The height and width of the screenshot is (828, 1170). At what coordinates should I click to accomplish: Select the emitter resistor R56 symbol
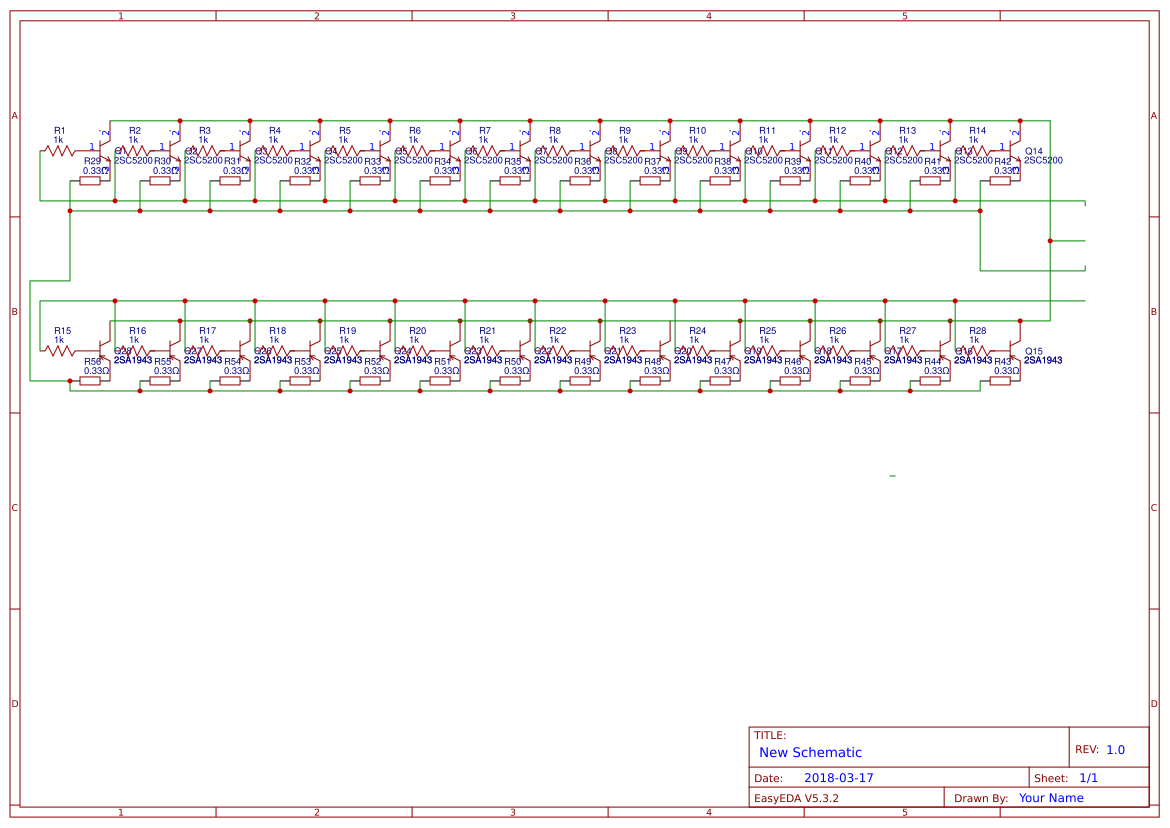90,382
